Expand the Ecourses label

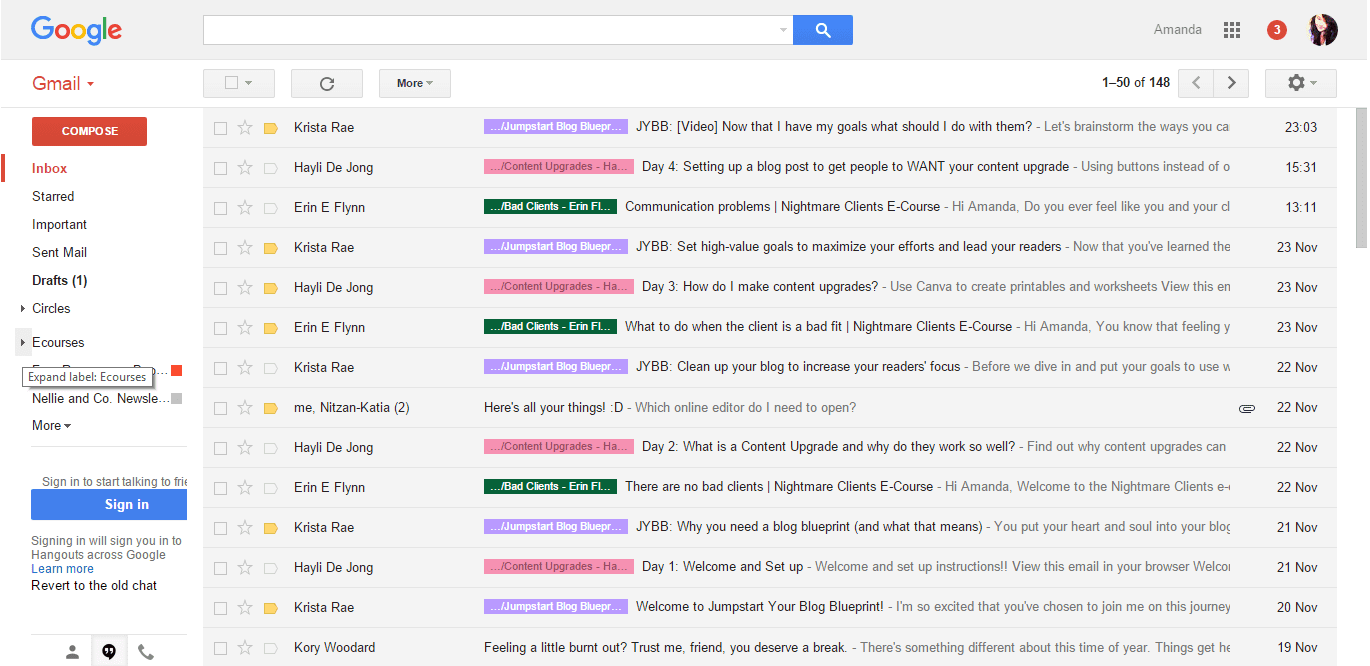click(23, 343)
